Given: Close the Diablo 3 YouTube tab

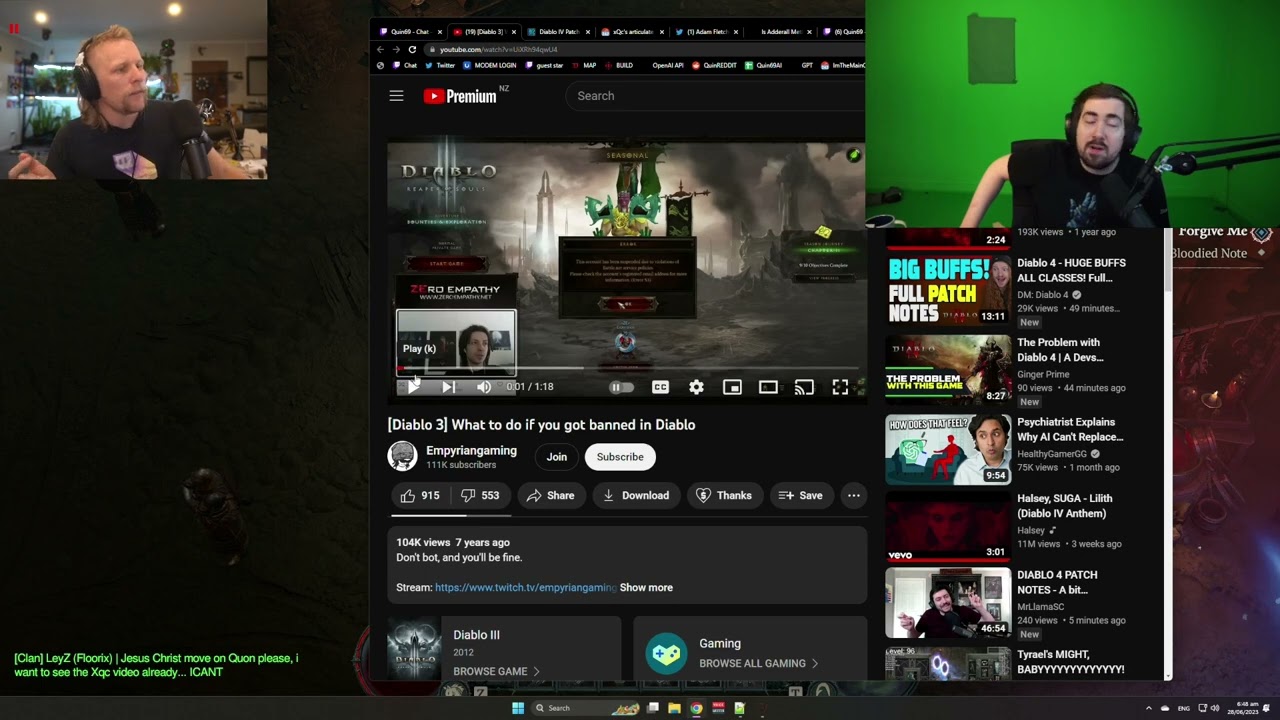Looking at the screenshot, I should [514, 32].
